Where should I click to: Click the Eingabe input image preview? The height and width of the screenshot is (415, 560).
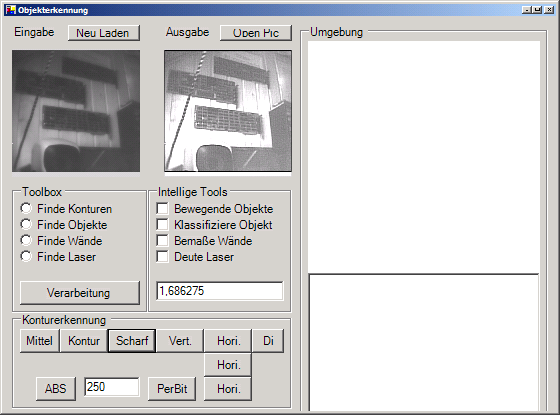tap(76, 111)
